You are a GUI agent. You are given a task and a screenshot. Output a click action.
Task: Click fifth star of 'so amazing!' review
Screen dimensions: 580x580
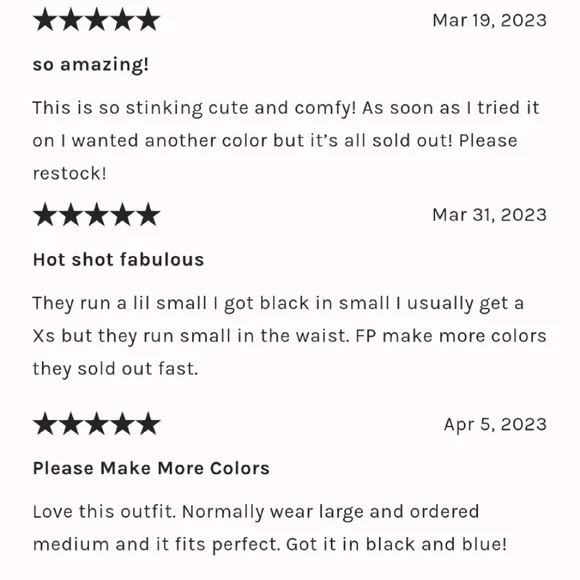pos(148,19)
